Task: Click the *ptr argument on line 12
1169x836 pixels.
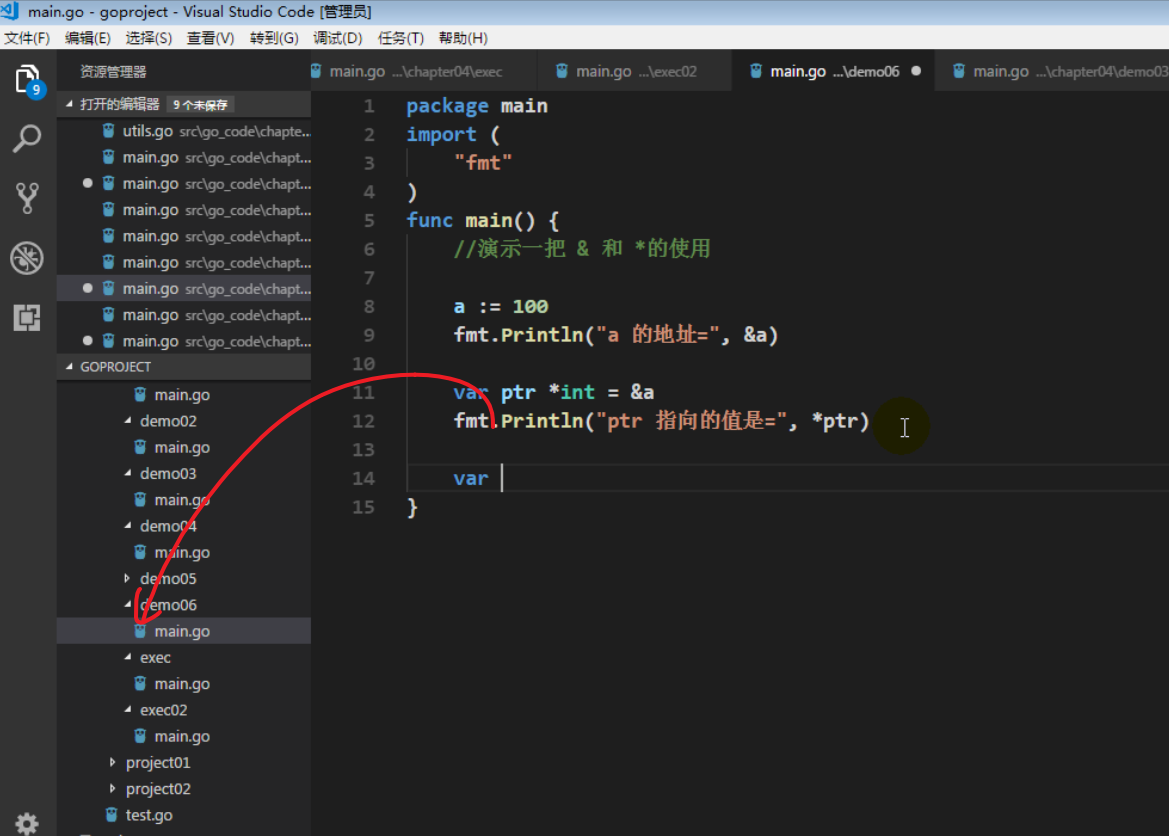Action: [835, 421]
